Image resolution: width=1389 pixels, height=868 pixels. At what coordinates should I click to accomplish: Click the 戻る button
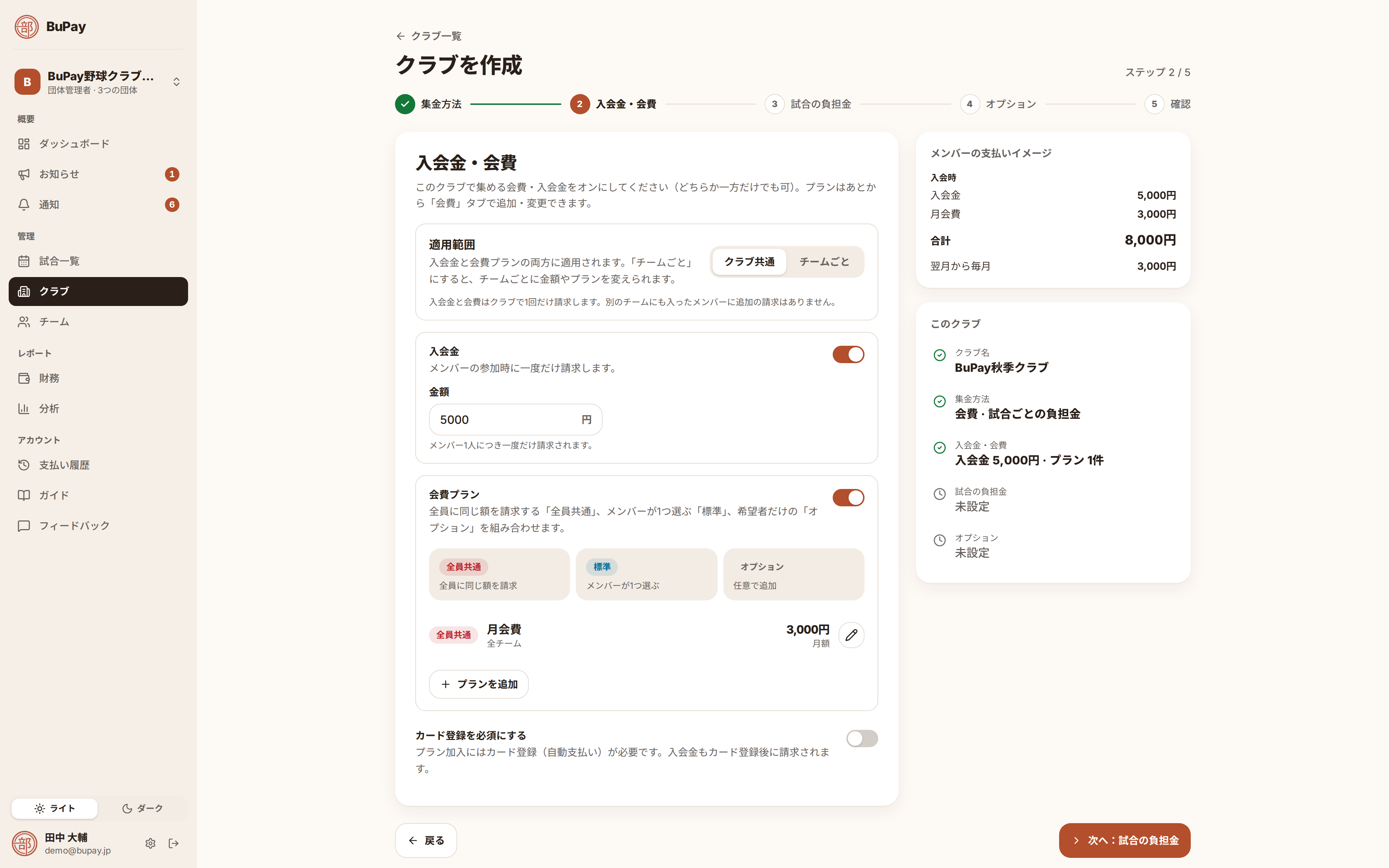pos(426,841)
